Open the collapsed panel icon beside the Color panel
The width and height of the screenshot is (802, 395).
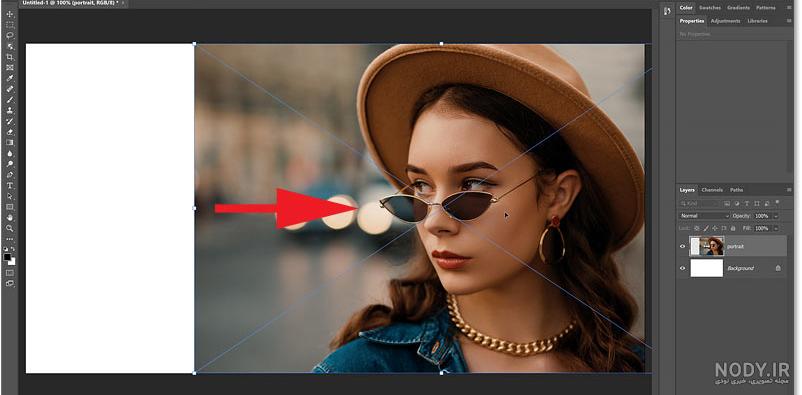pos(666,11)
